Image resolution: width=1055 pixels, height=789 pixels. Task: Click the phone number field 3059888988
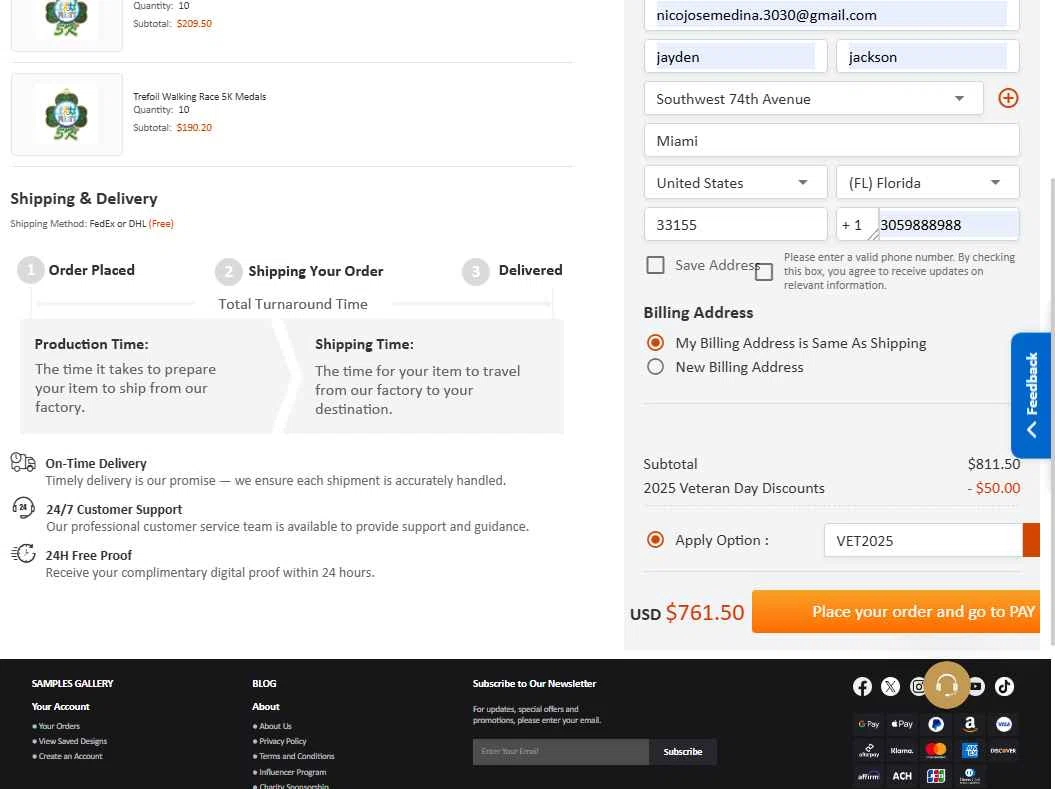(x=948, y=225)
